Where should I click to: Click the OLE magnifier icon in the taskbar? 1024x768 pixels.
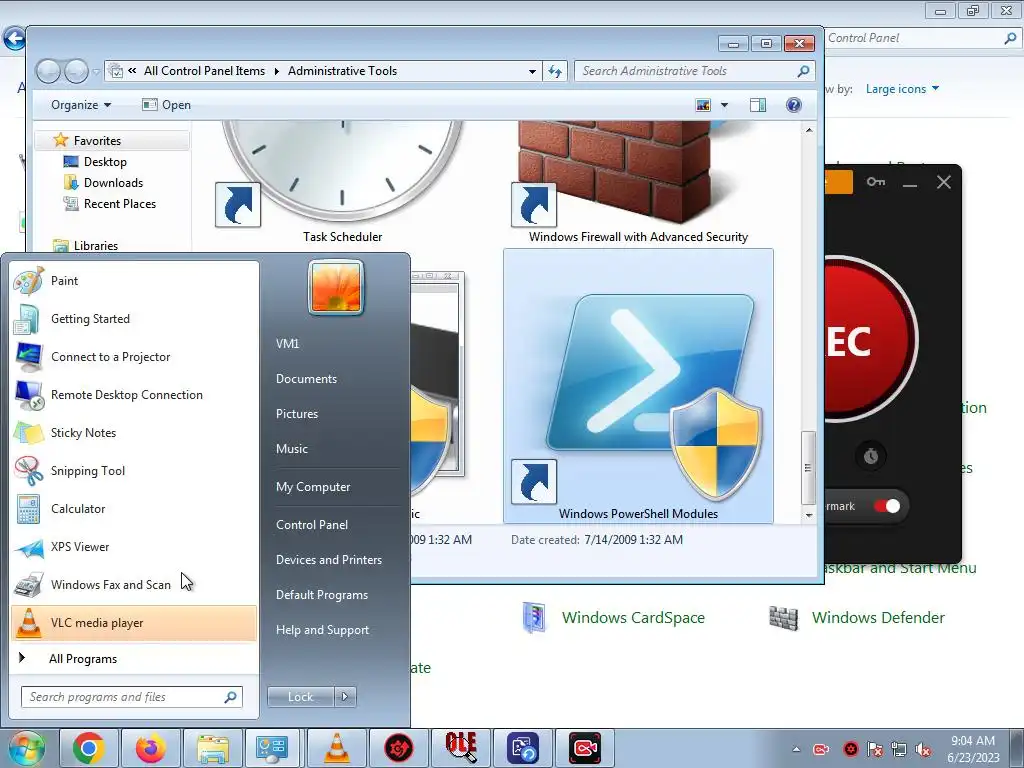[460, 748]
